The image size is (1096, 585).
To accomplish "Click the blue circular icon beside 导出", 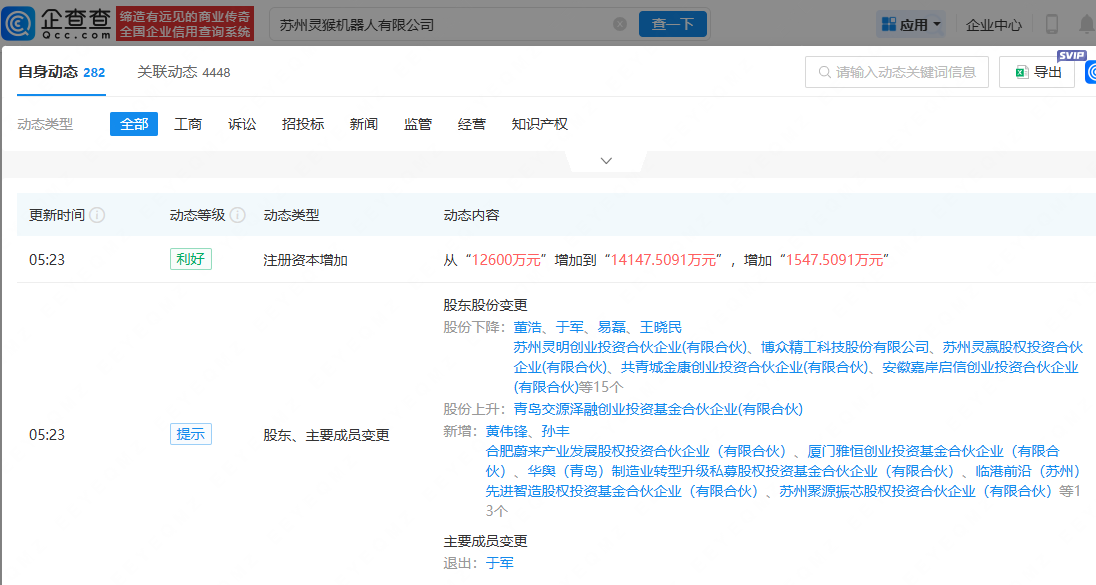I will pos(1089,72).
